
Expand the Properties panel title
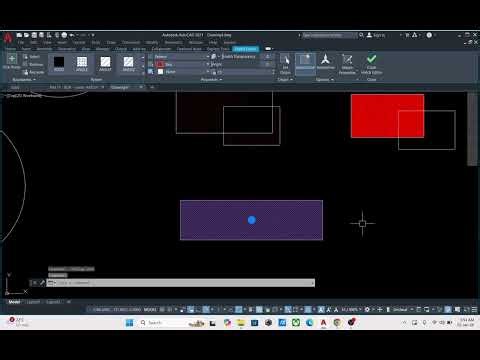[x=211, y=80]
